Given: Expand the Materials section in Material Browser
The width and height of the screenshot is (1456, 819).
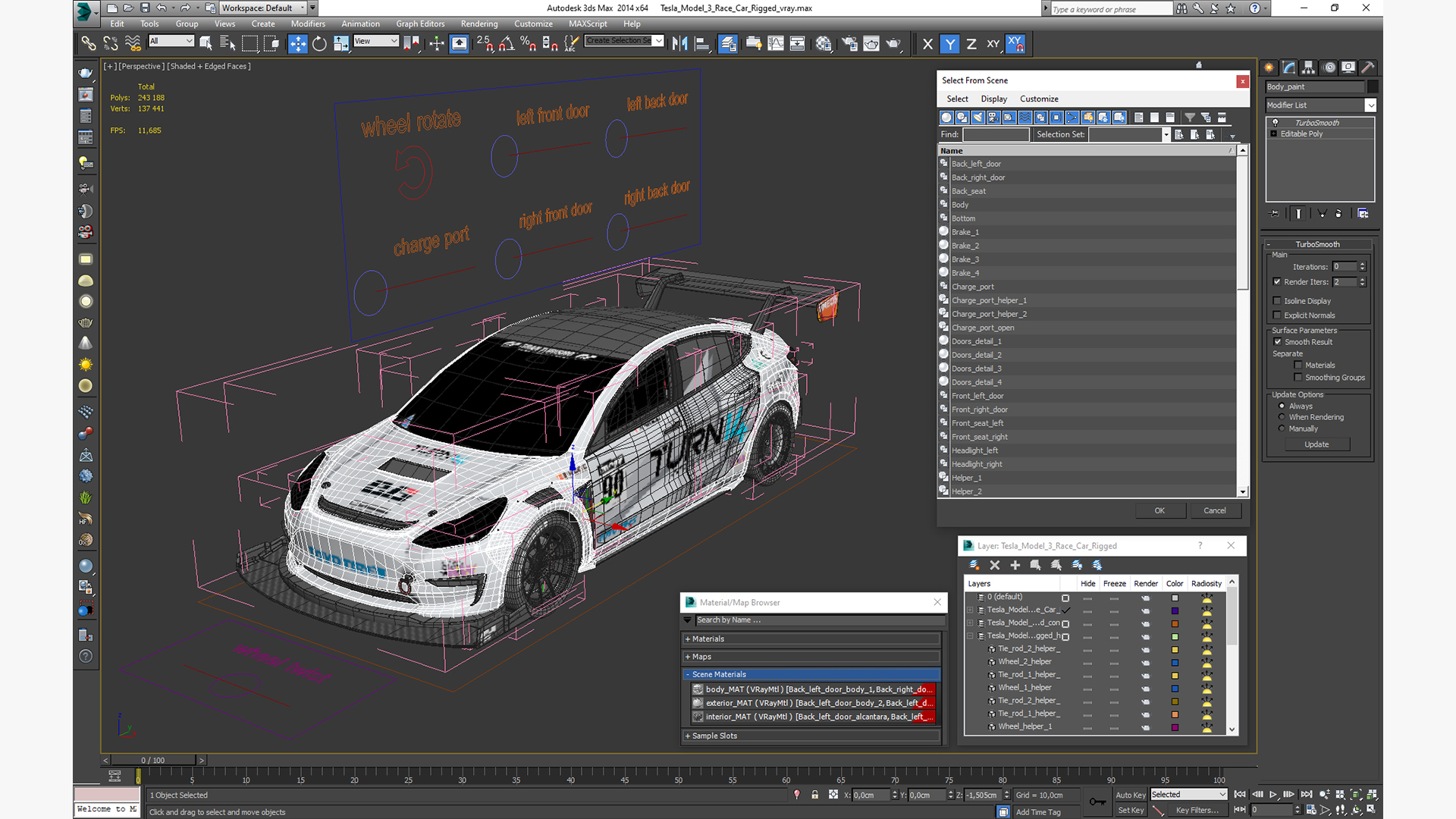Looking at the screenshot, I should [x=812, y=639].
